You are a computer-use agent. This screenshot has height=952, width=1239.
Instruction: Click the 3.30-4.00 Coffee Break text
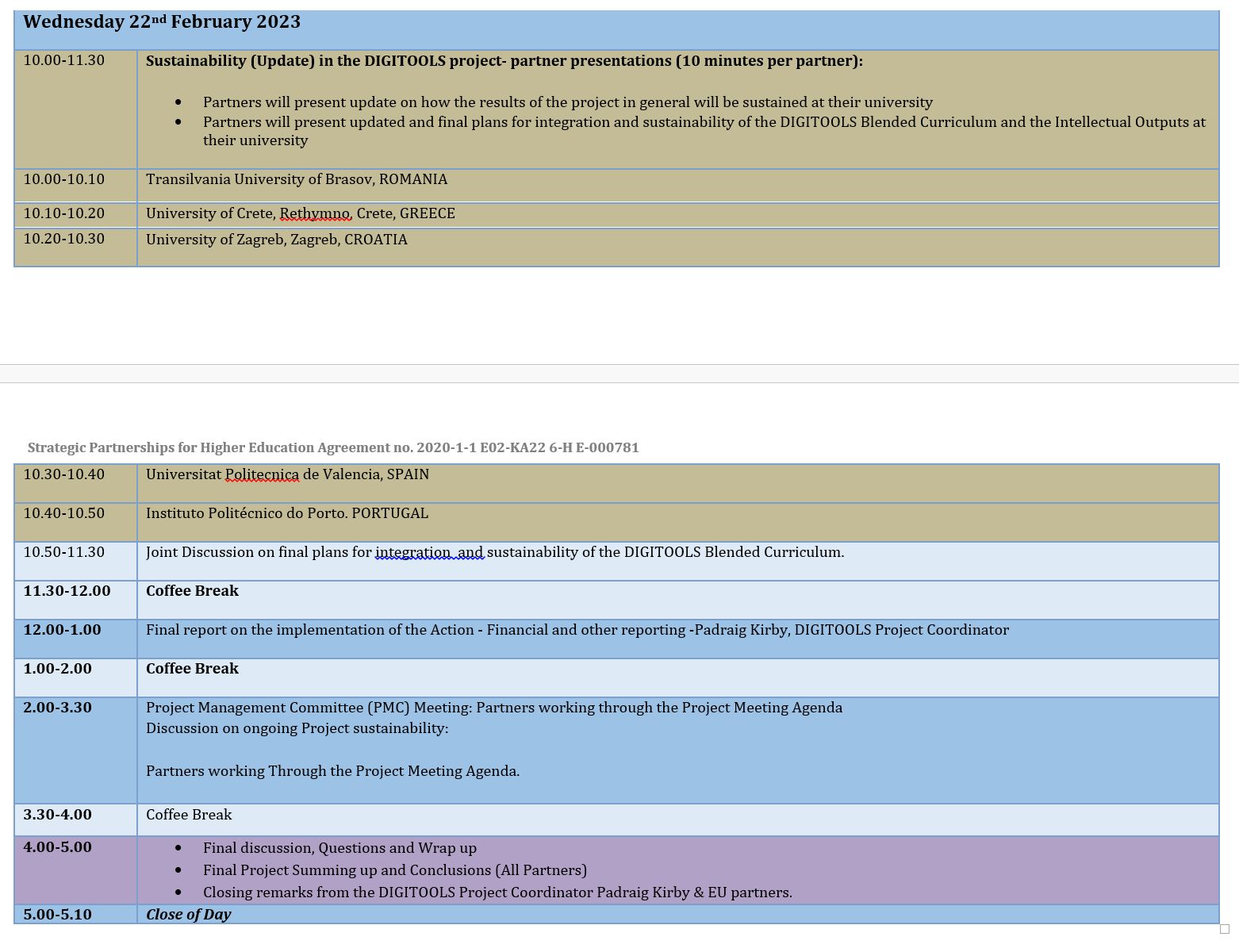(189, 815)
